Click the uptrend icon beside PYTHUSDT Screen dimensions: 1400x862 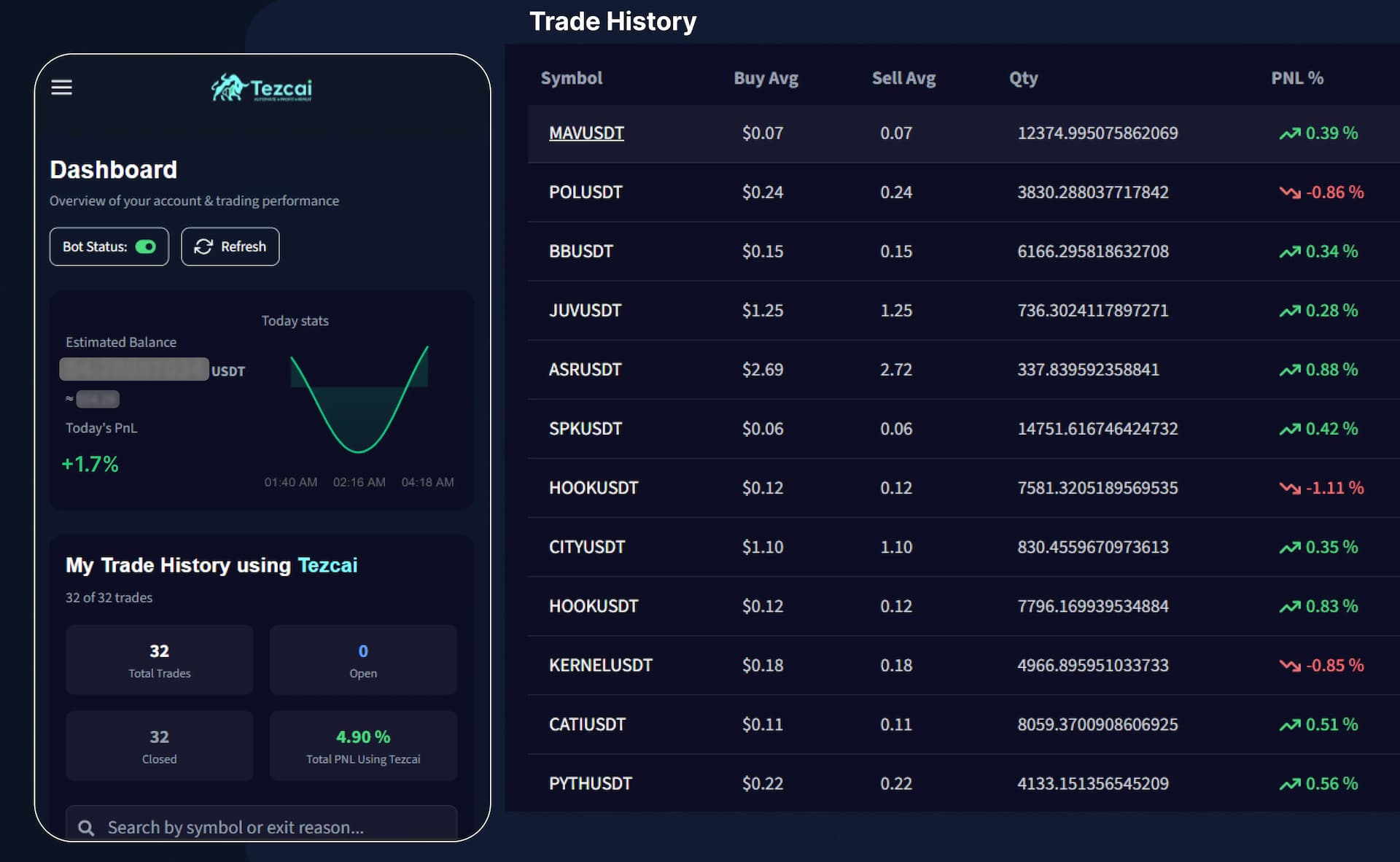(1290, 783)
